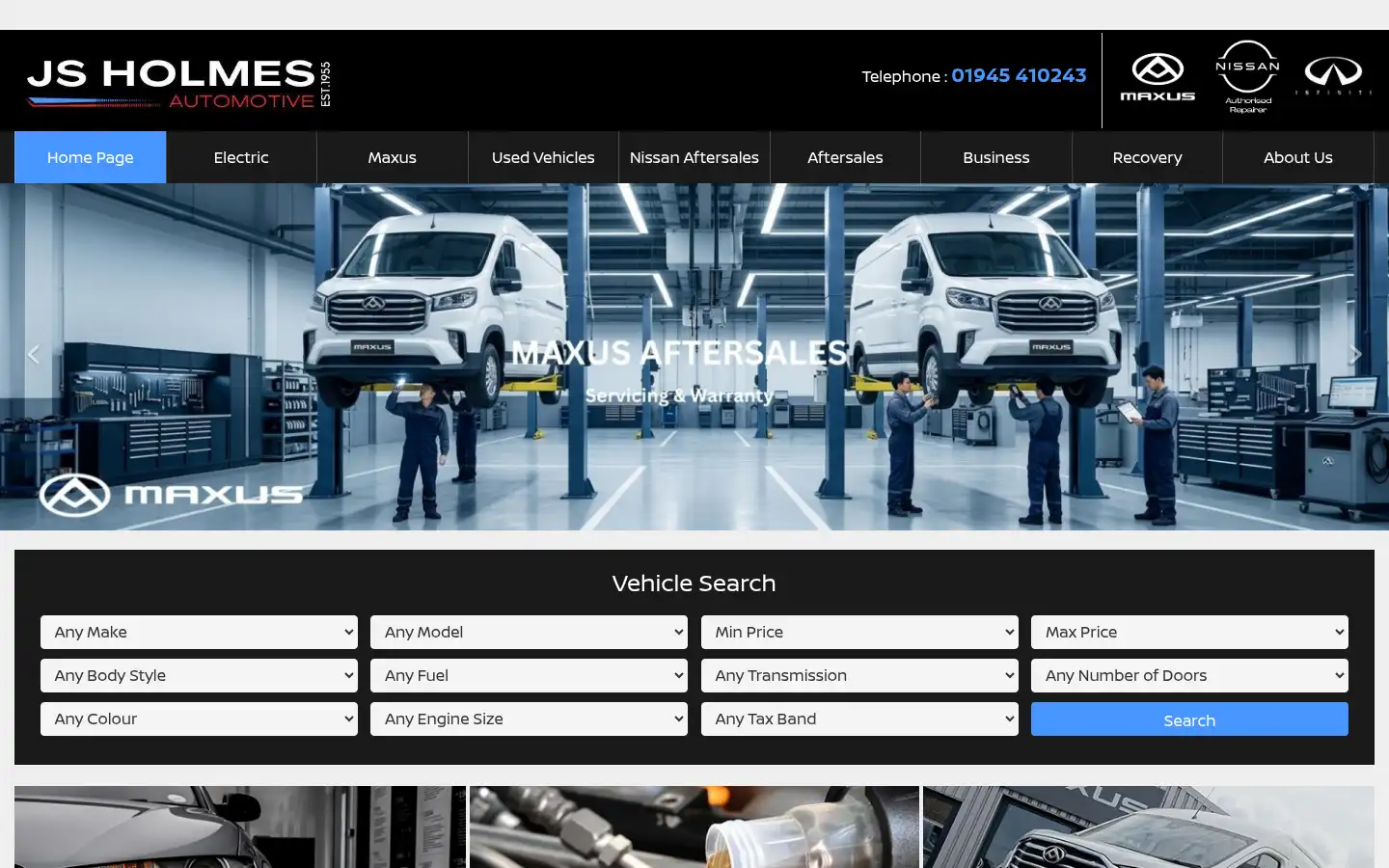
Task: Open Any Number of Doors dropdown
Action: click(1189, 676)
